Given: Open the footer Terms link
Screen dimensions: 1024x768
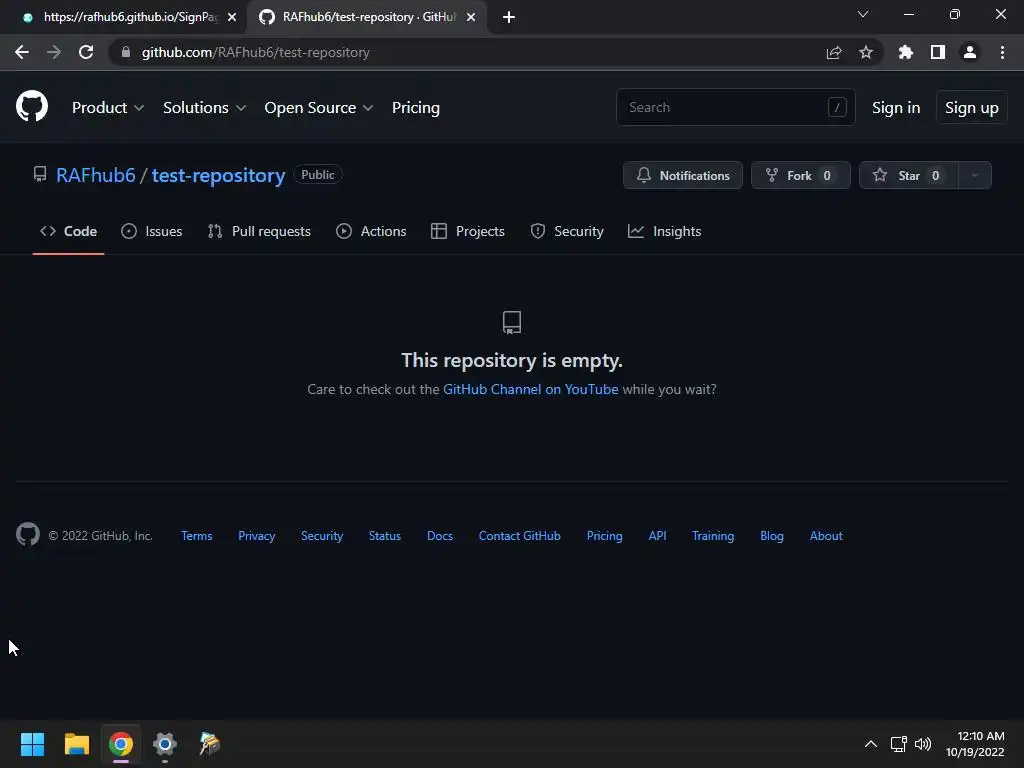Looking at the screenshot, I should [x=197, y=536].
